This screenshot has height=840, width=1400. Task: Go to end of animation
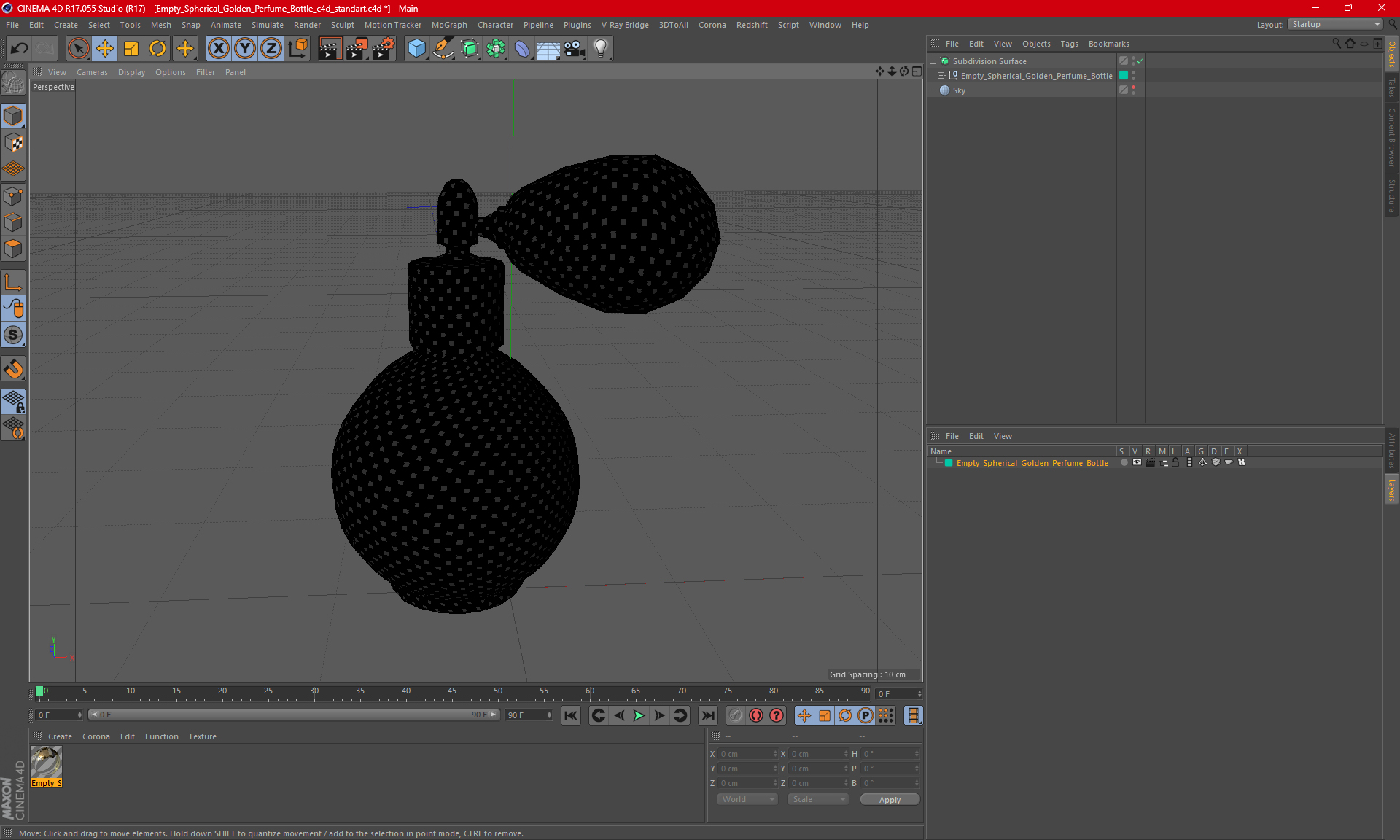(x=708, y=715)
